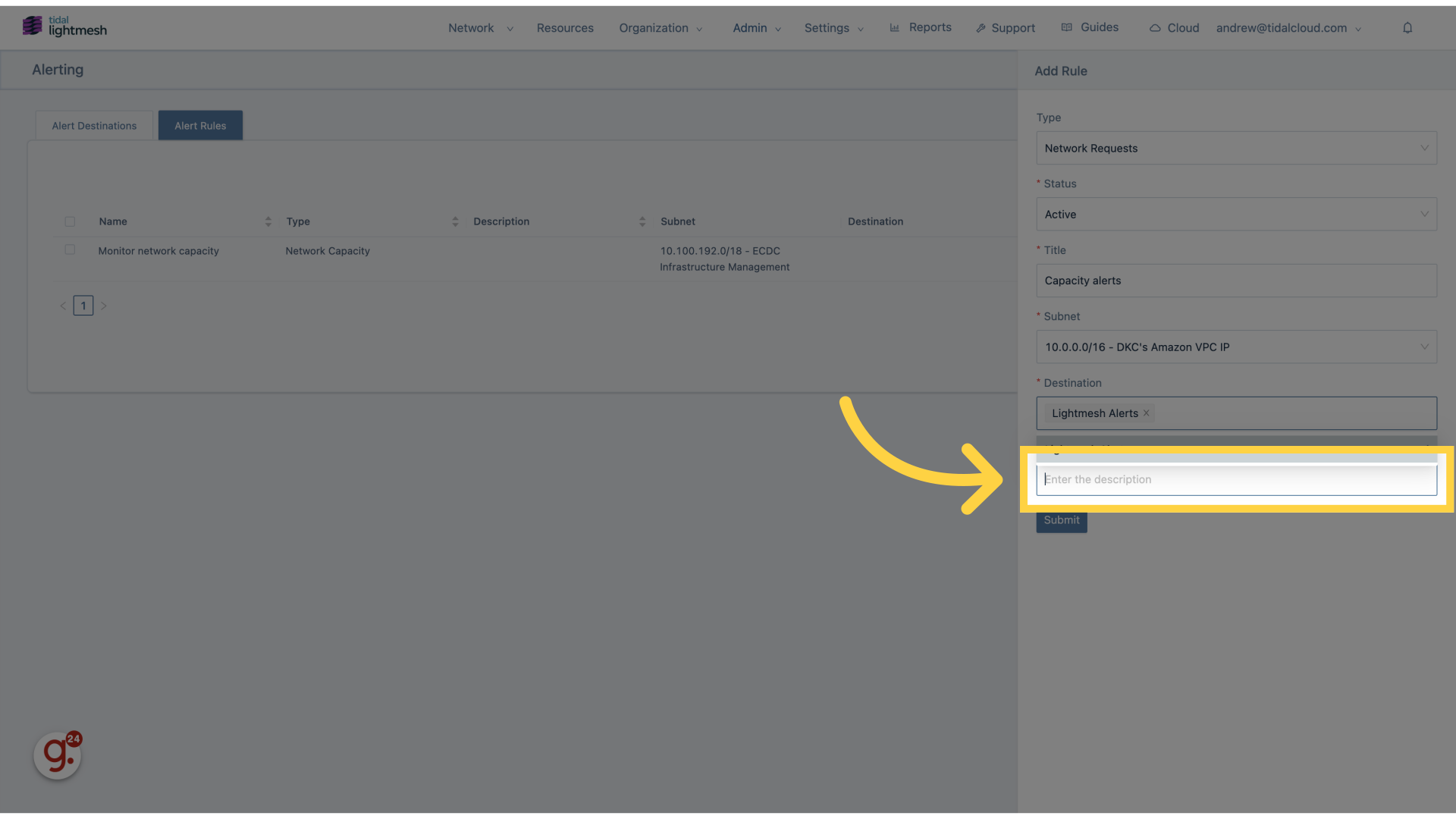
Task: Go to next page arrow
Action: pyautogui.click(x=104, y=306)
